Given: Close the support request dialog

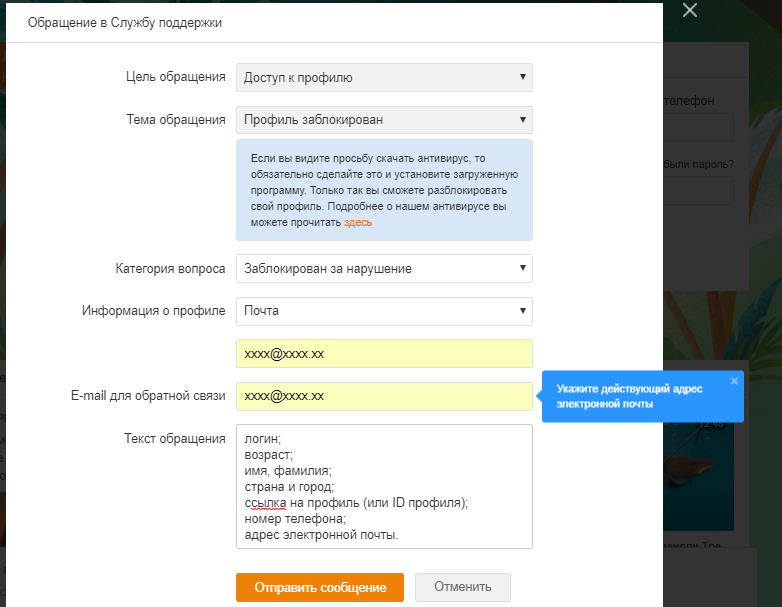Looking at the screenshot, I should tap(690, 11).
